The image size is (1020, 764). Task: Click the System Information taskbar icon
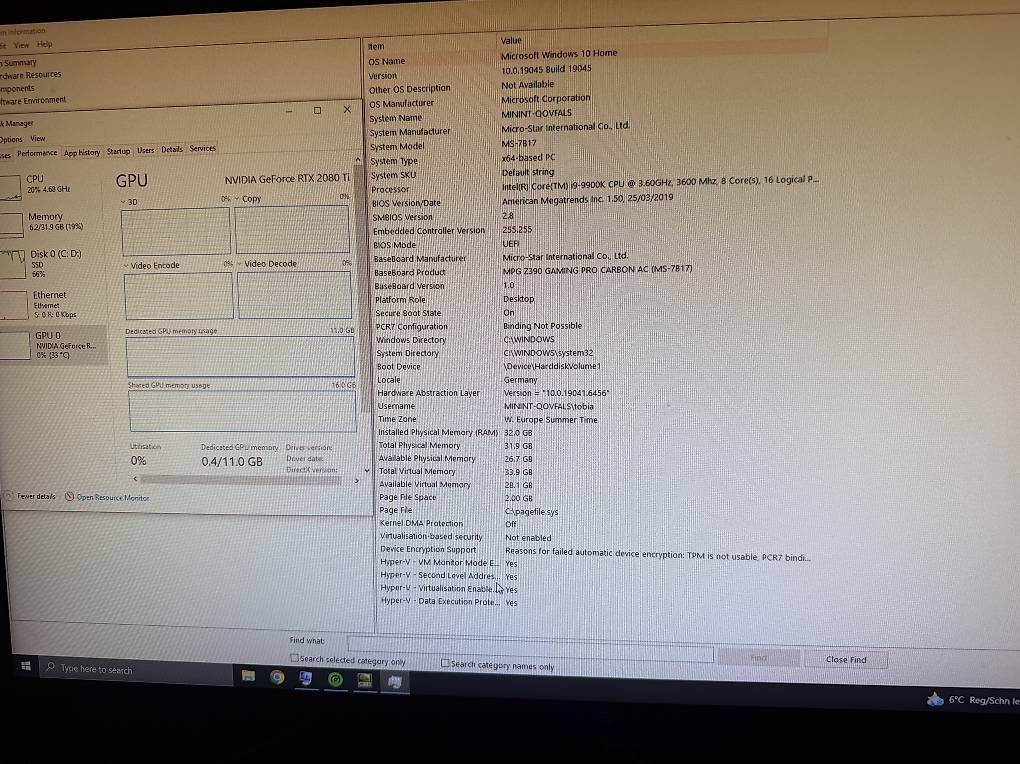(305, 679)
